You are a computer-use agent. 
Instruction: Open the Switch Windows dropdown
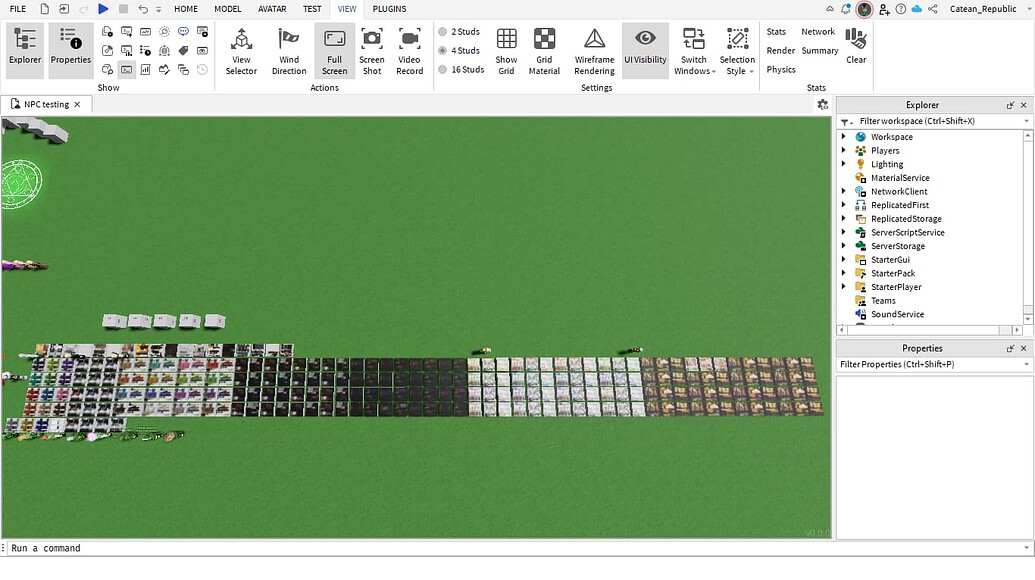pyautogui.click(x=694, y=50)
